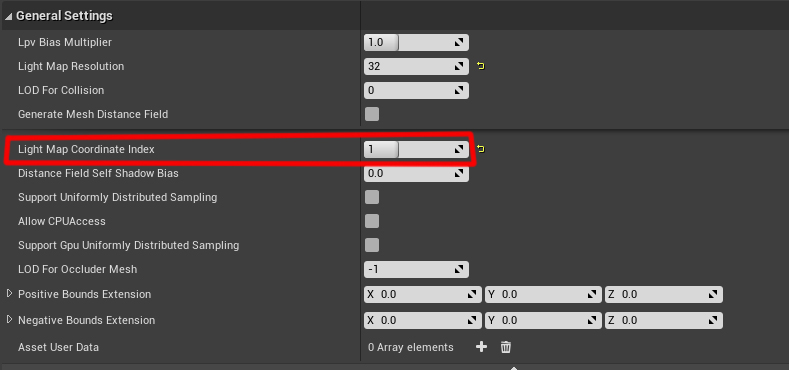
Task: Click the Light Map Resolution value field
Action: pyautogui.click(x=416, y=66)
